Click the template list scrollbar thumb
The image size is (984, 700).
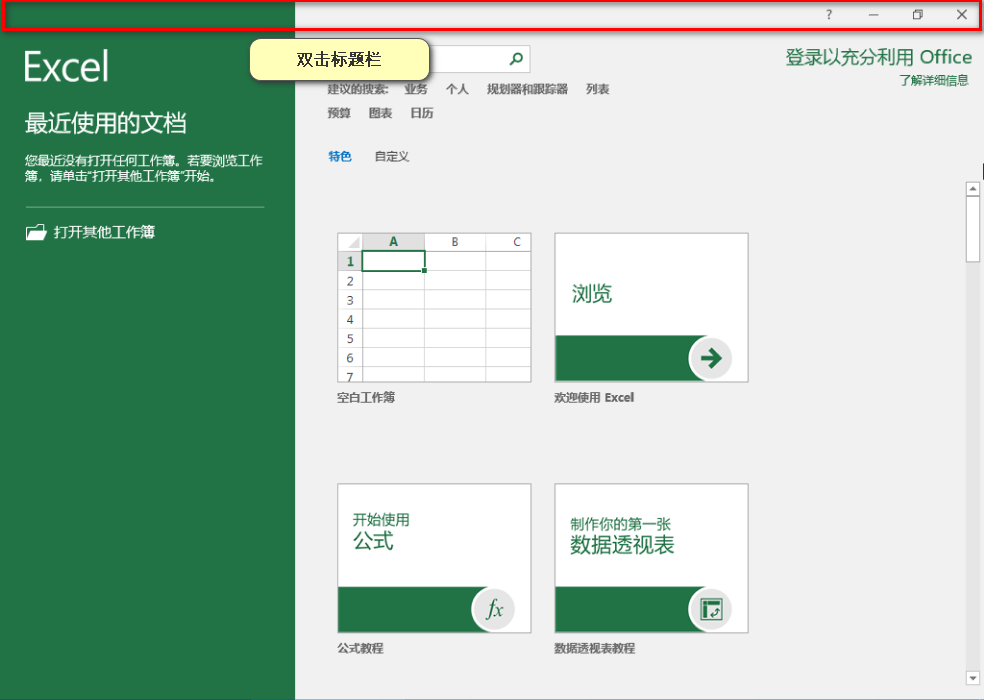point(973,229)
